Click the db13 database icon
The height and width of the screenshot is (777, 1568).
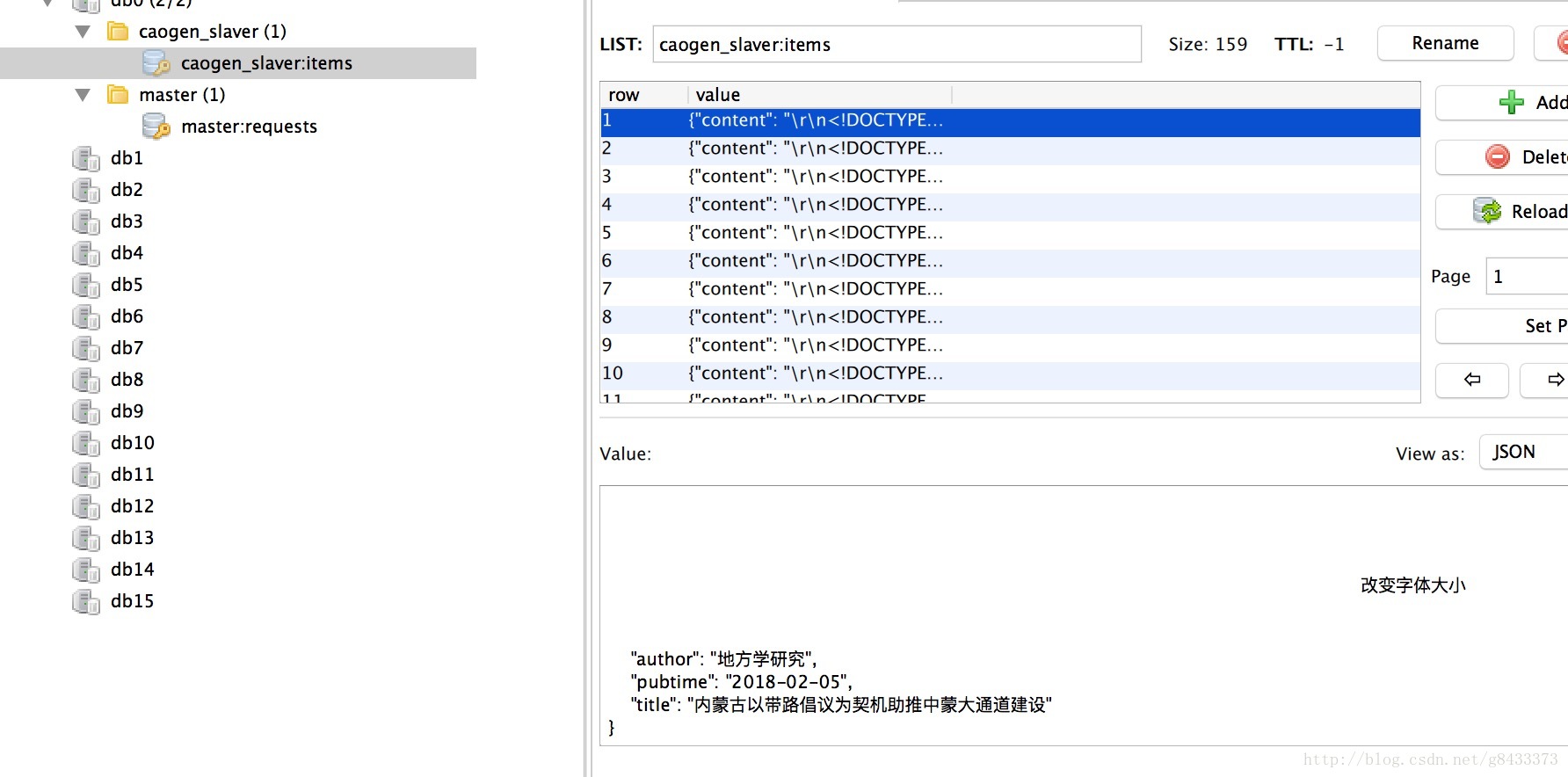(x=86, y=539)
